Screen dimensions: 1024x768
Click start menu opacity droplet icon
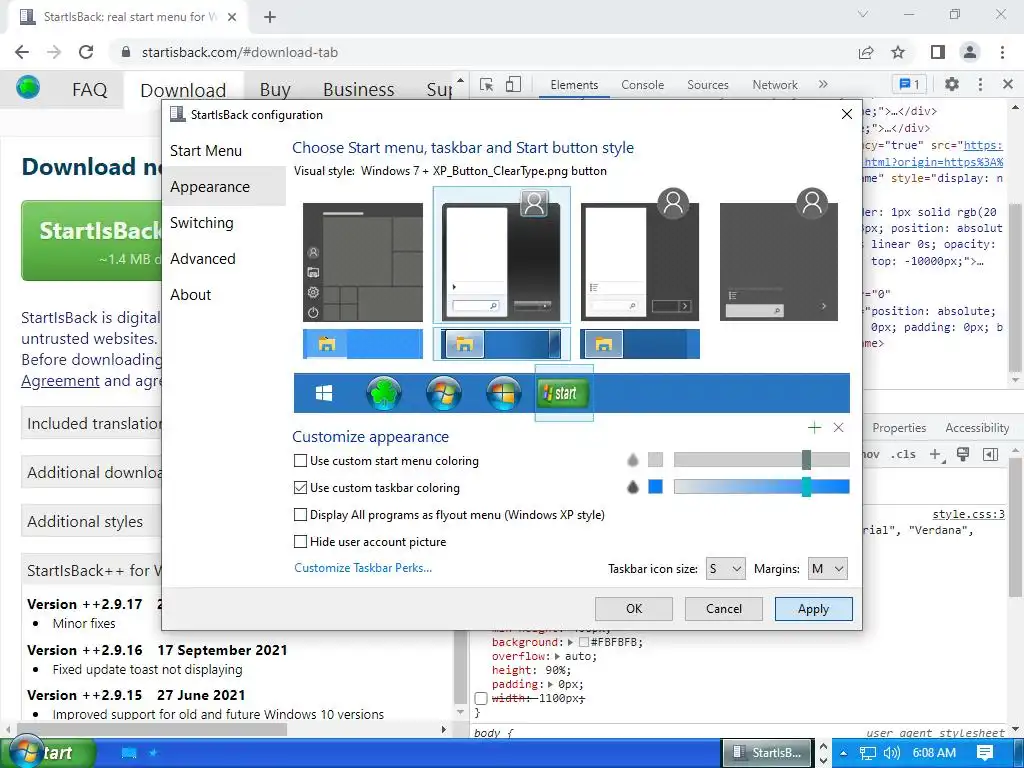pos(632,460)
